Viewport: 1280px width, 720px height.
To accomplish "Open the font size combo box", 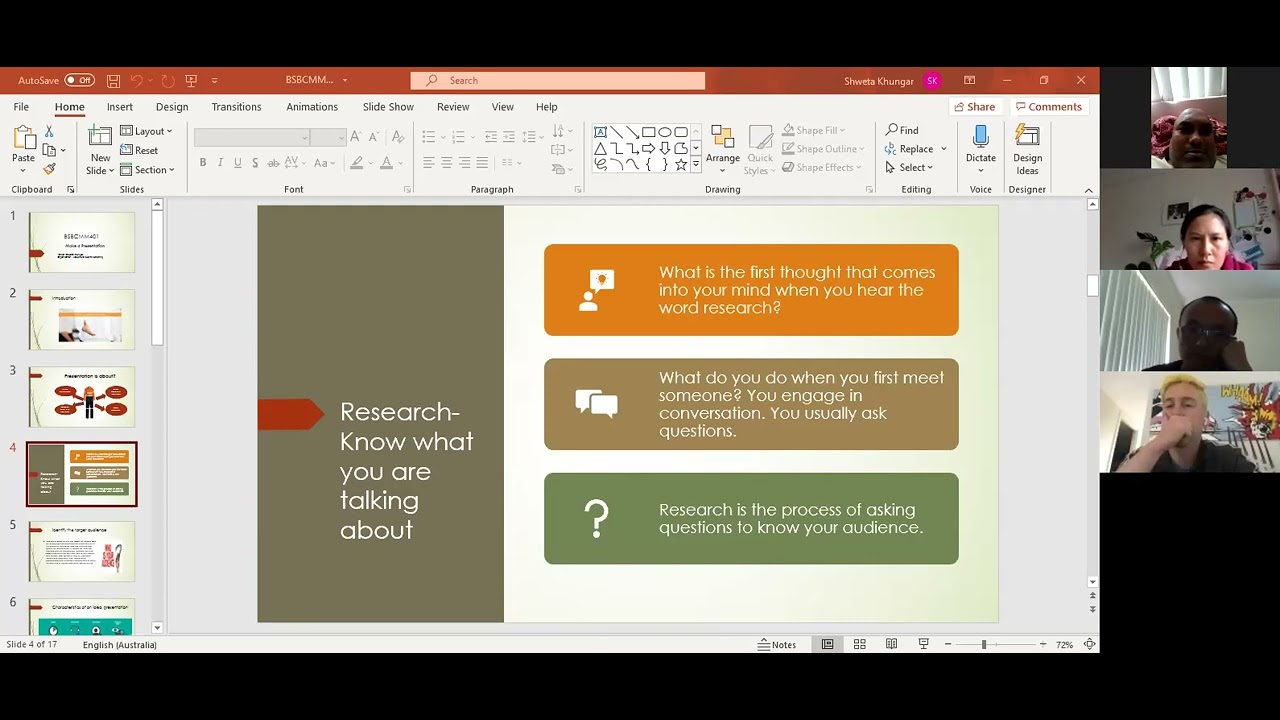I will [x=328, y=138].
